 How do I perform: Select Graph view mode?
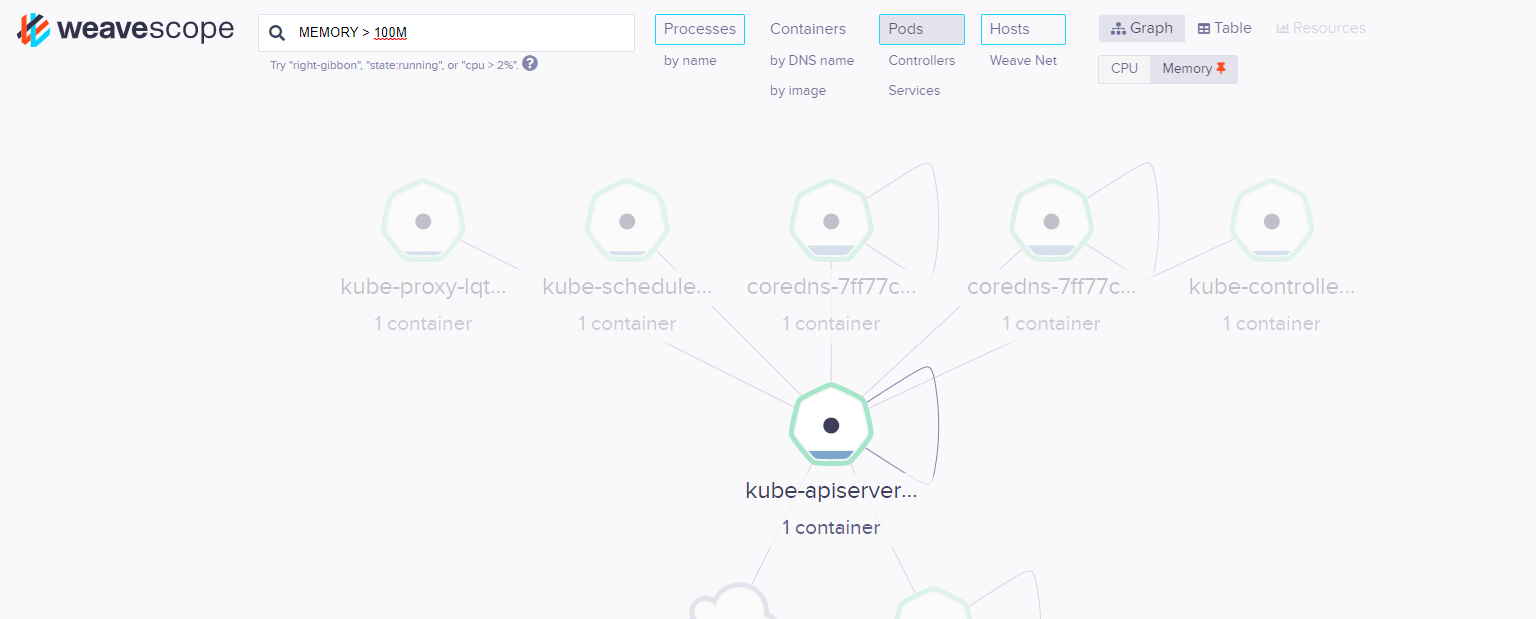click(1142, 28)
